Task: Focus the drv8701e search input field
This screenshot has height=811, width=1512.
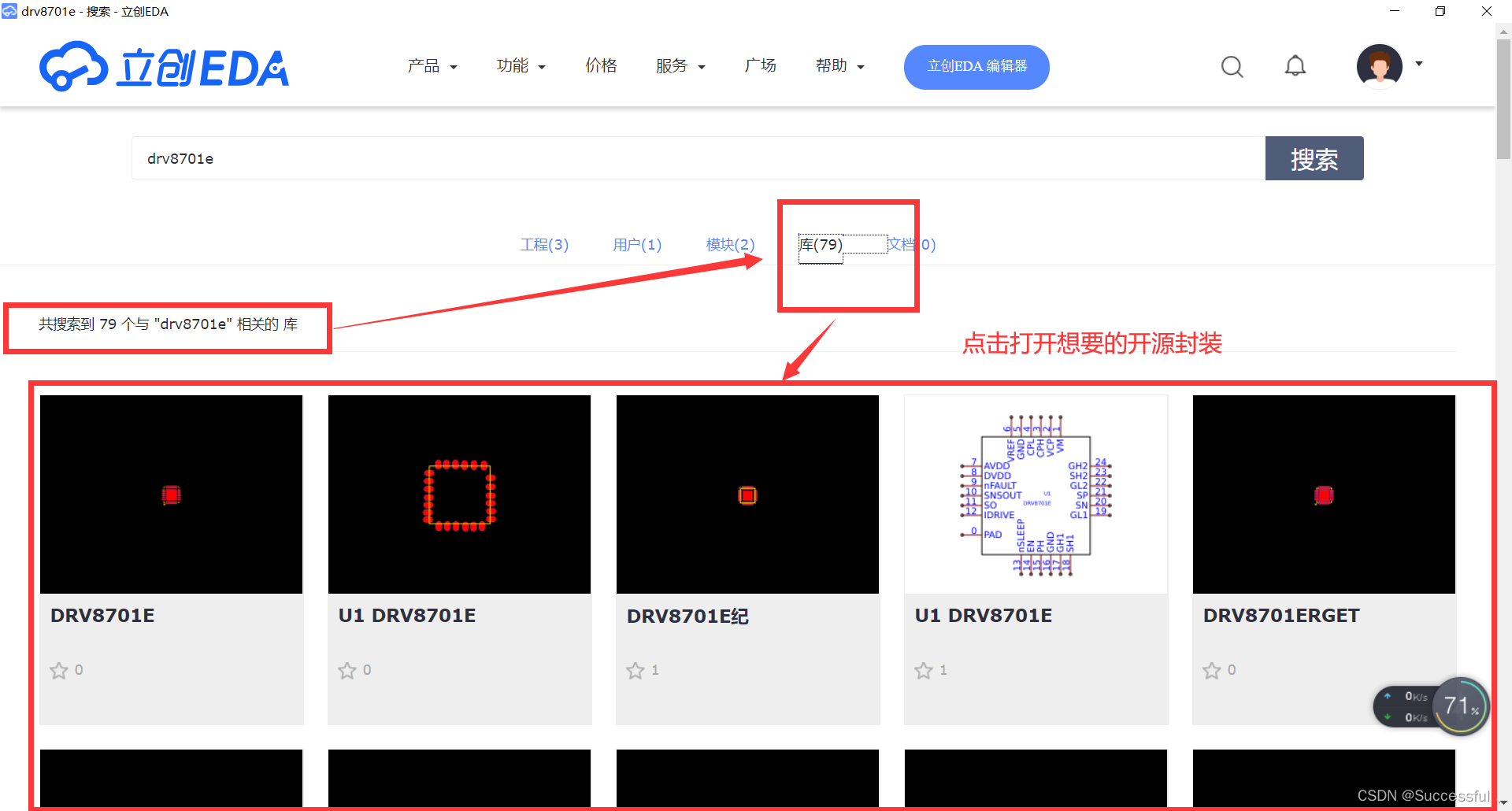Action: click(x=699, y=158)
